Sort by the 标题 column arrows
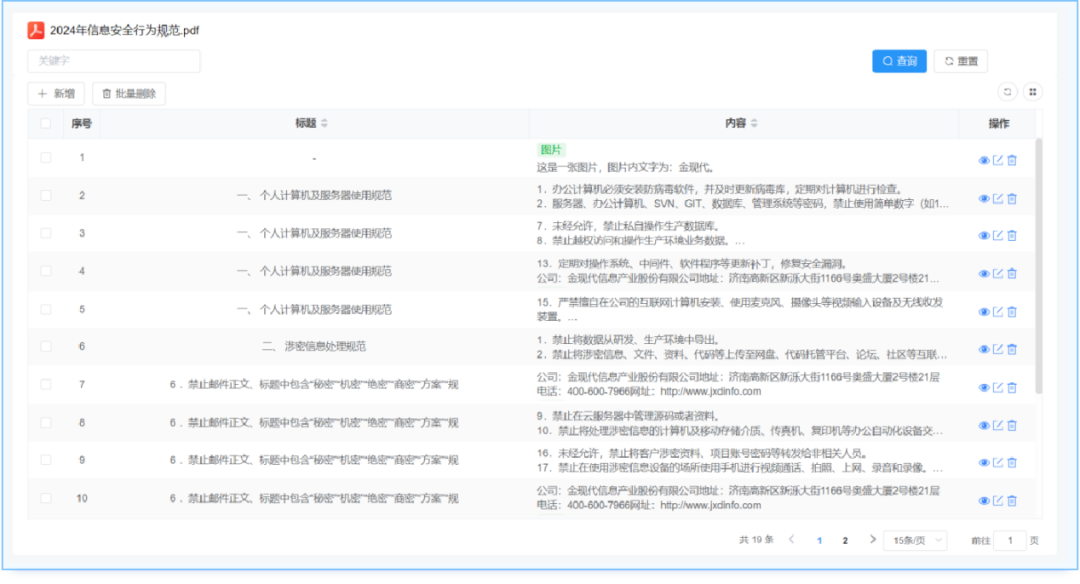1080x584 pixels. (324, 124)
